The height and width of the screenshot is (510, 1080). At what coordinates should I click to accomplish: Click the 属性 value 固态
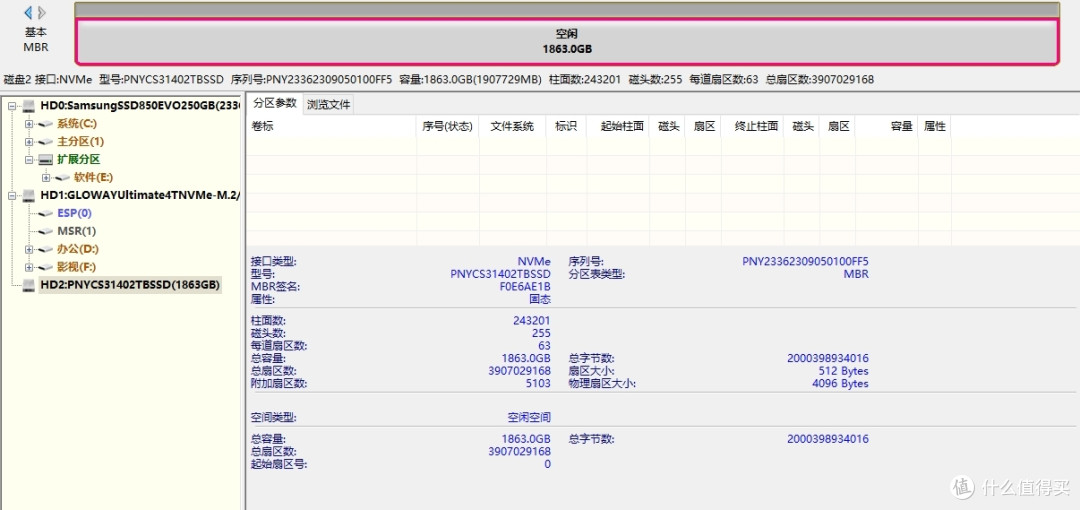pyautogui.click(x=540, y=300)
